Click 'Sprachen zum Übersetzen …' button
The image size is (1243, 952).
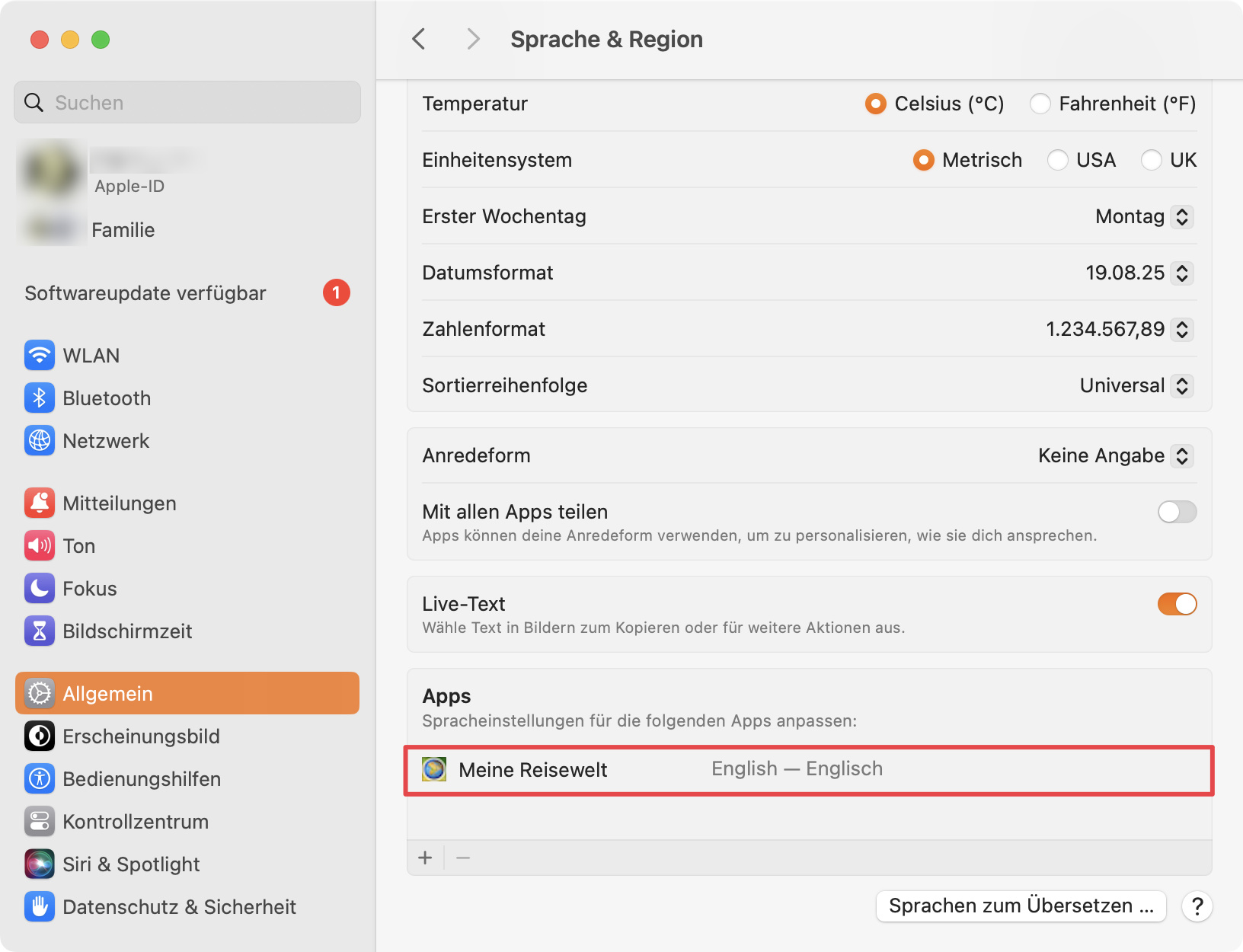1021,906
